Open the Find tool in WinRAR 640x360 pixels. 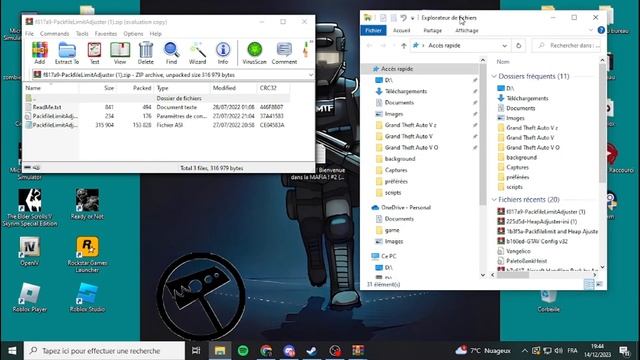point(171,53)
